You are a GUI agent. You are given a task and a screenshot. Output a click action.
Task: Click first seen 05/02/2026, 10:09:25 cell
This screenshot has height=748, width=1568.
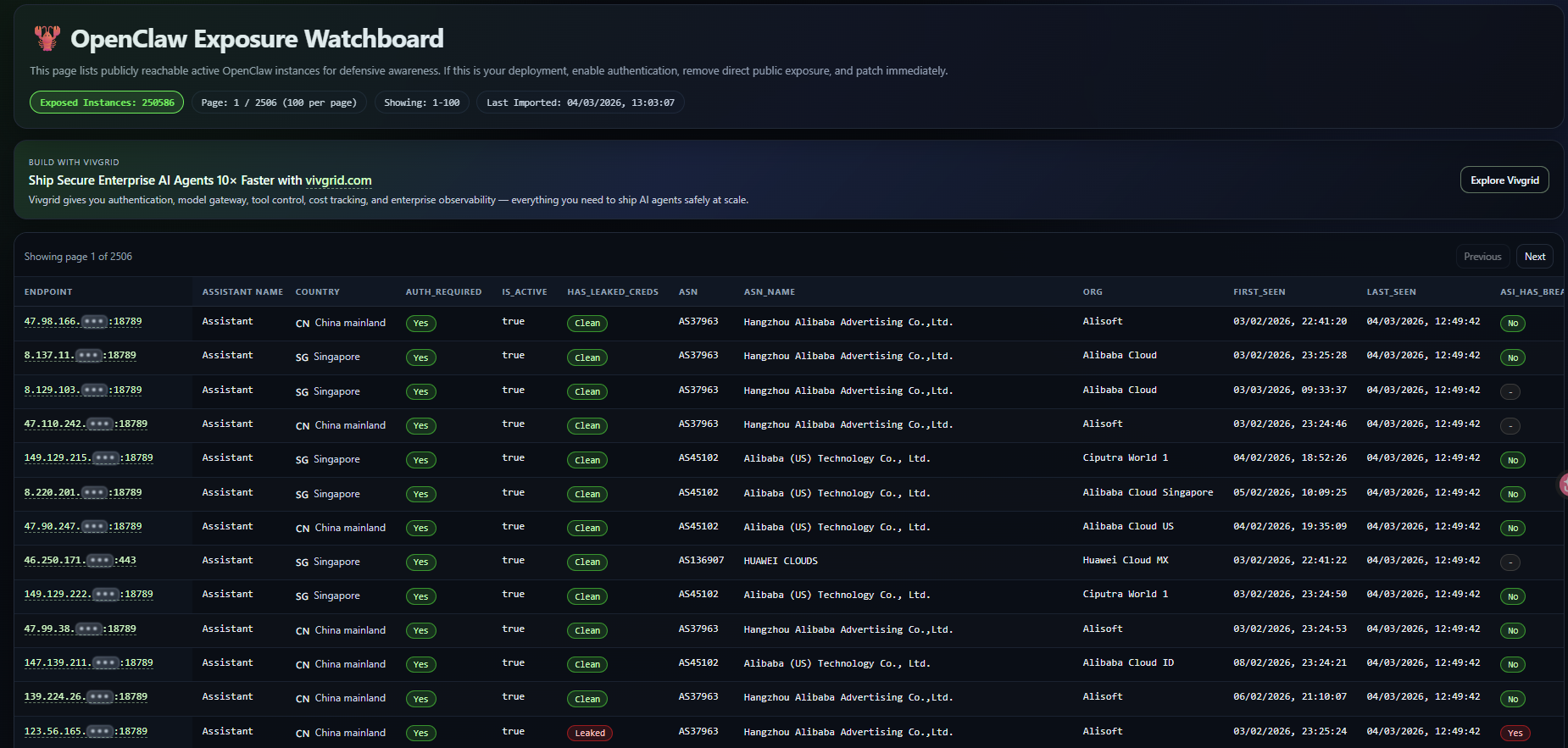pyautogui.click(x=1290, y=492)
